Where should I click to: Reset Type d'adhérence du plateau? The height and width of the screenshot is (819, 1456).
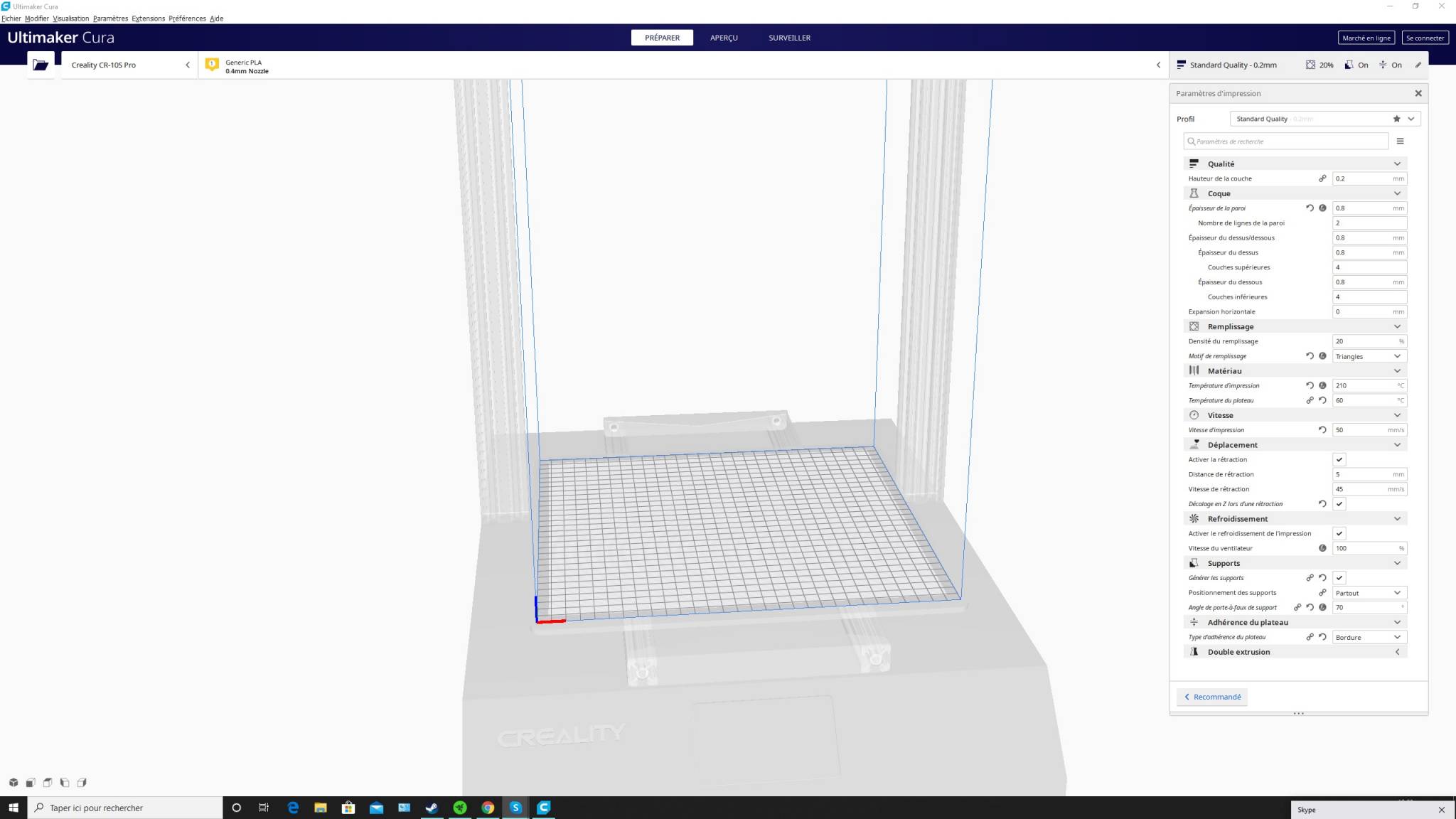tap(1322, 637)
